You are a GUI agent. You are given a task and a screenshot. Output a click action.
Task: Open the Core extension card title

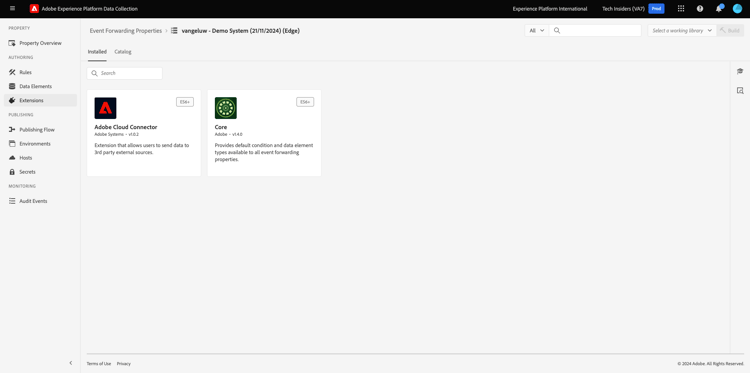pos(221,127)
